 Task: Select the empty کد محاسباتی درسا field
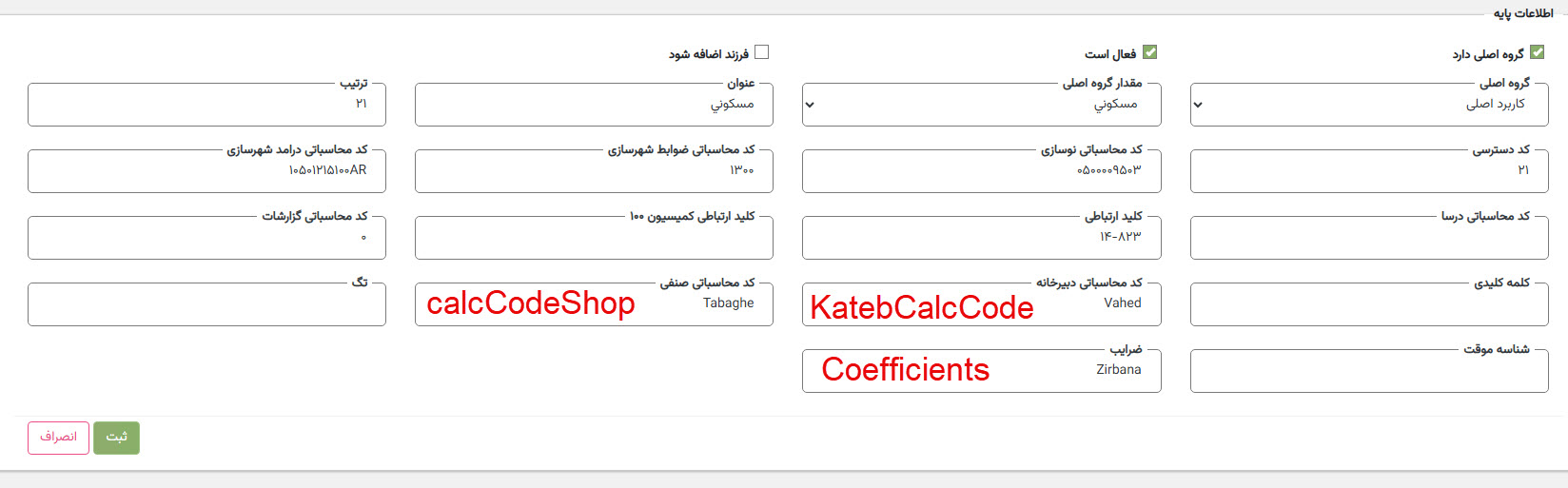1369,238
